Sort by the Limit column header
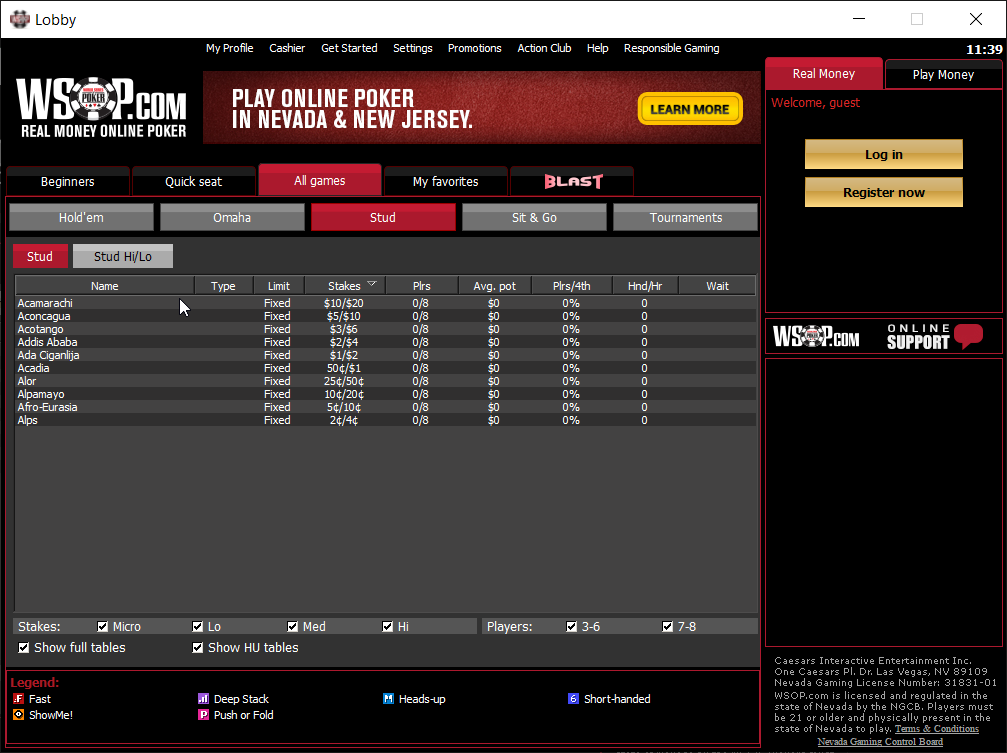The image size is (1007, 753). coord(279,286)
